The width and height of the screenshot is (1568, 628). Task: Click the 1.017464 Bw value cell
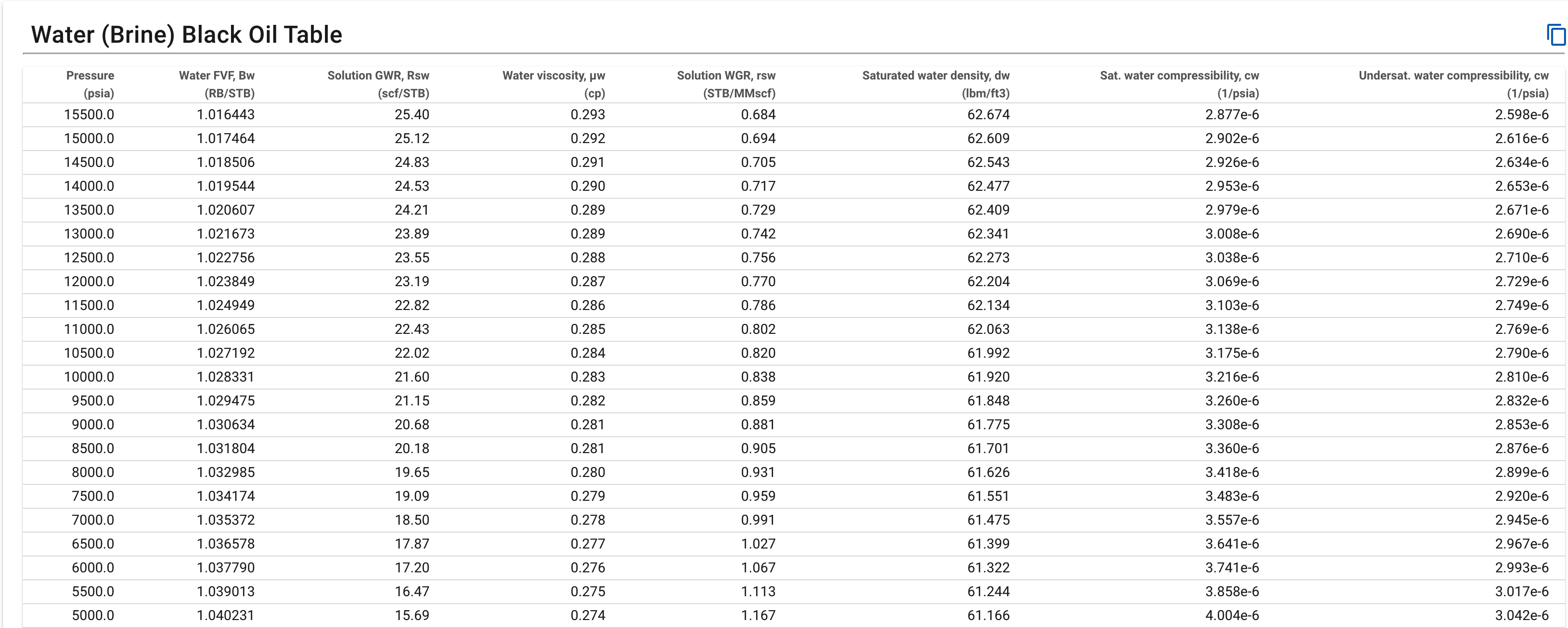pyautogui.click(x=225, y=138)
